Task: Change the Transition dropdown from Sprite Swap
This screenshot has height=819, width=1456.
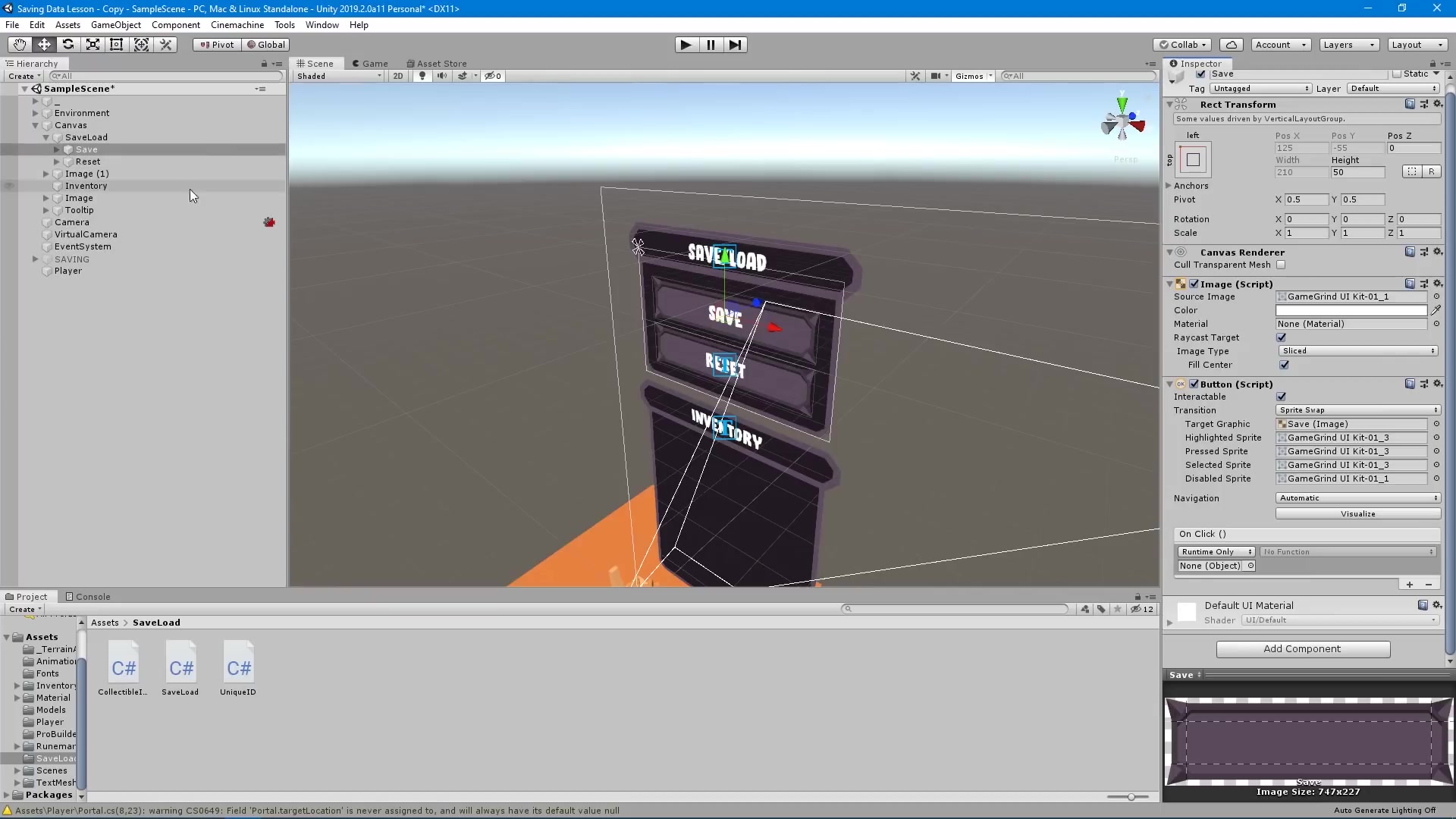Action: click(1357, 410)
